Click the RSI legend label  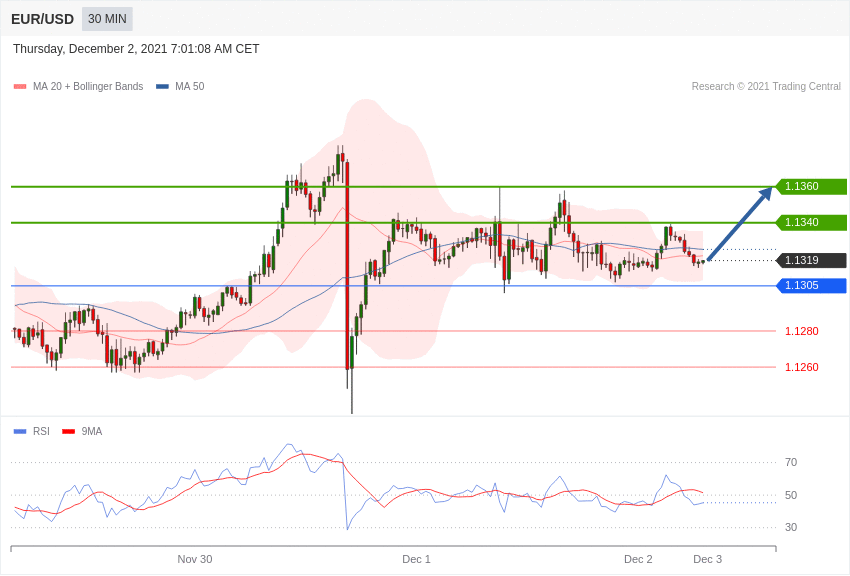point(41,431)
